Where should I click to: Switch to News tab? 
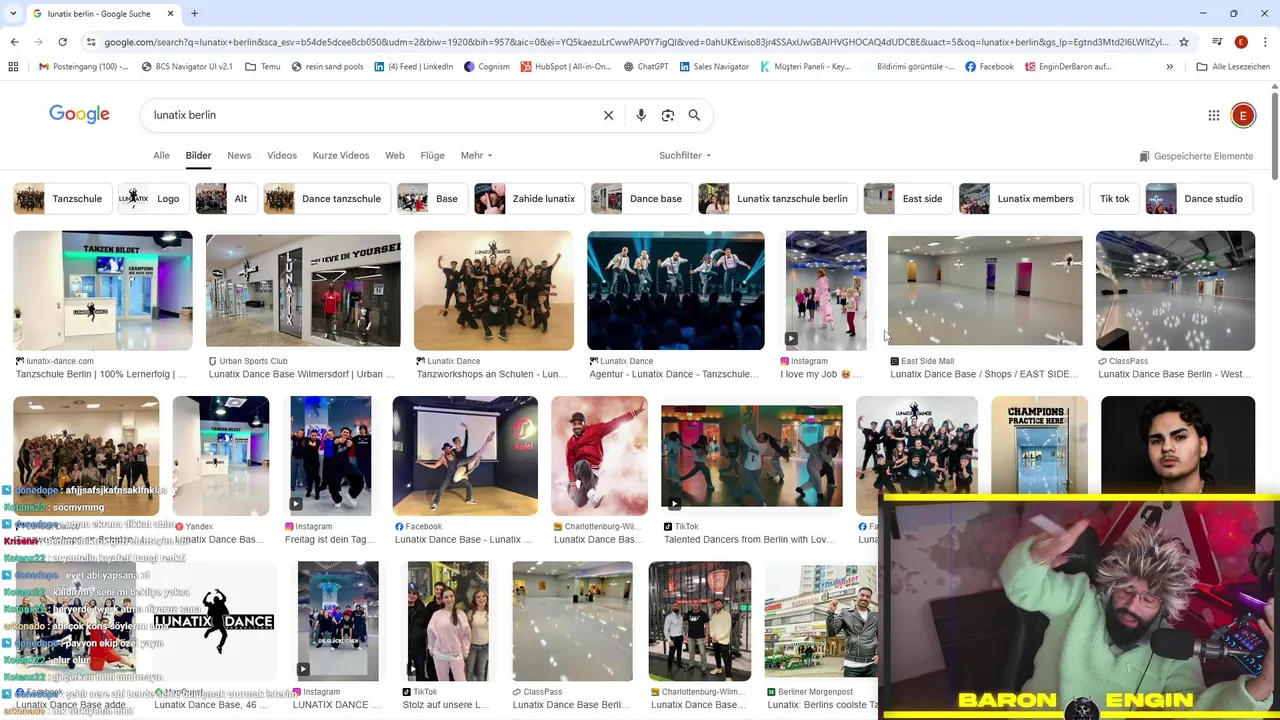(x=239, y=156)
